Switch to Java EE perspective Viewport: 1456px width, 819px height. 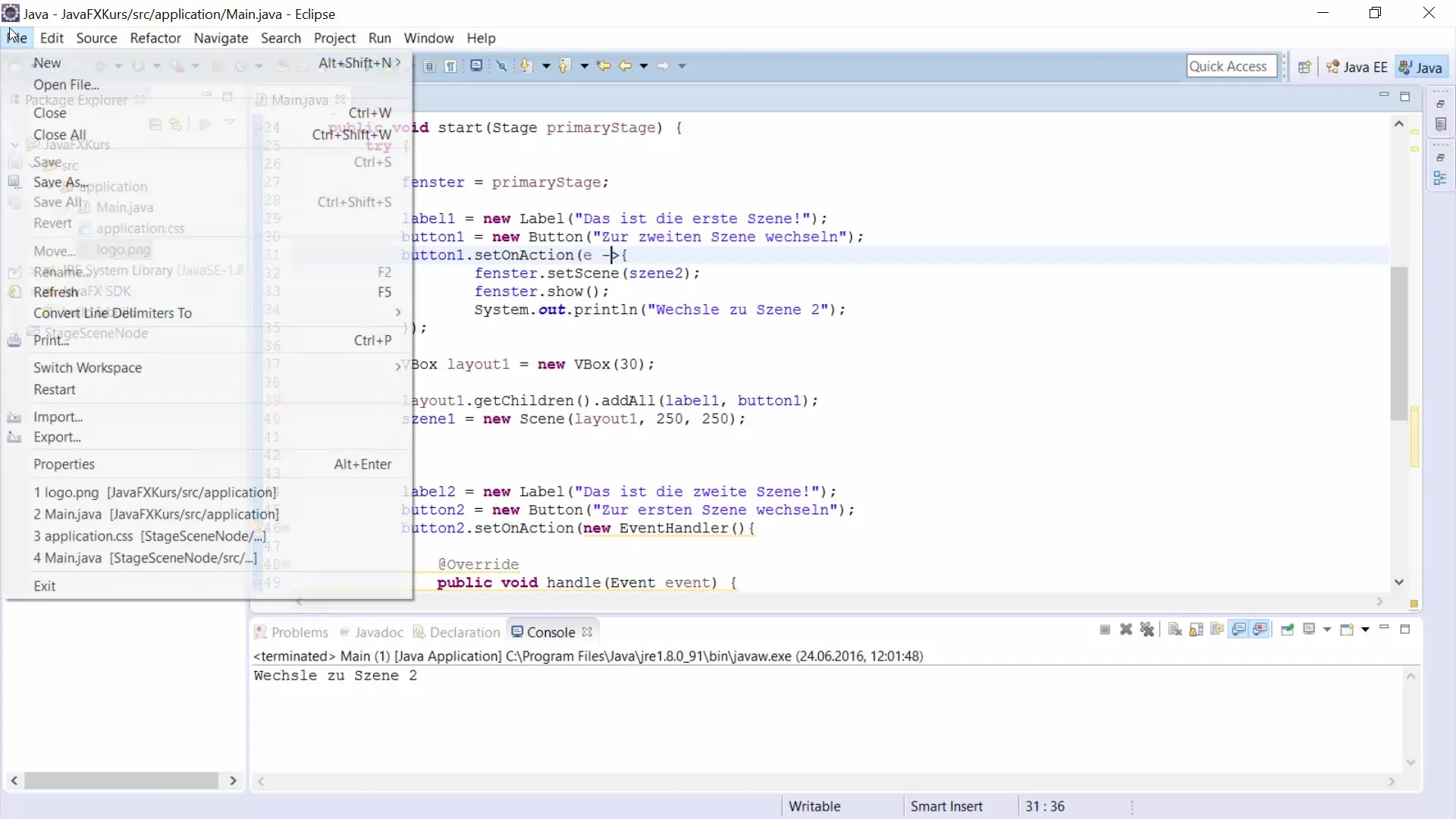[1357, 67]
